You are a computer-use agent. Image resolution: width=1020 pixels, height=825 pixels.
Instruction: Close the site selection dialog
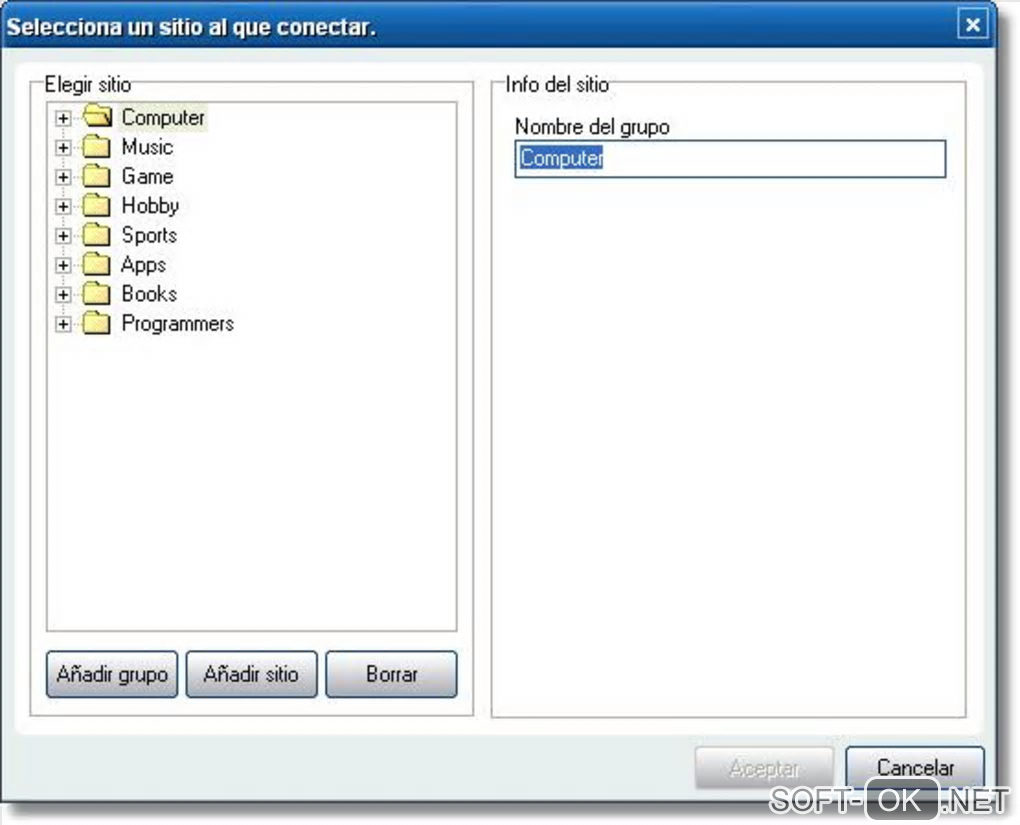(x=973, y=25)
